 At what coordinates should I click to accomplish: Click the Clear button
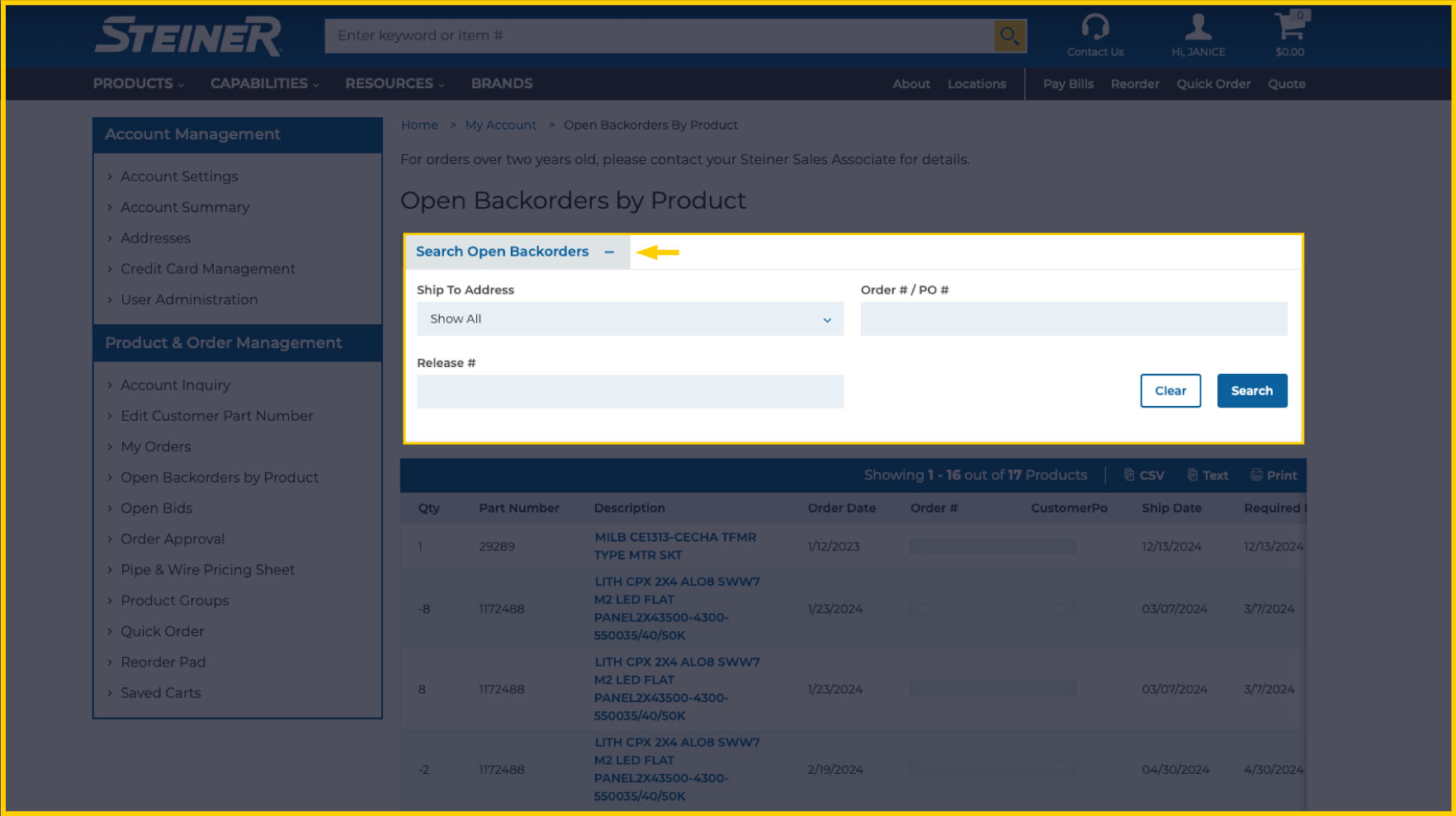(x=1170, y=391)
